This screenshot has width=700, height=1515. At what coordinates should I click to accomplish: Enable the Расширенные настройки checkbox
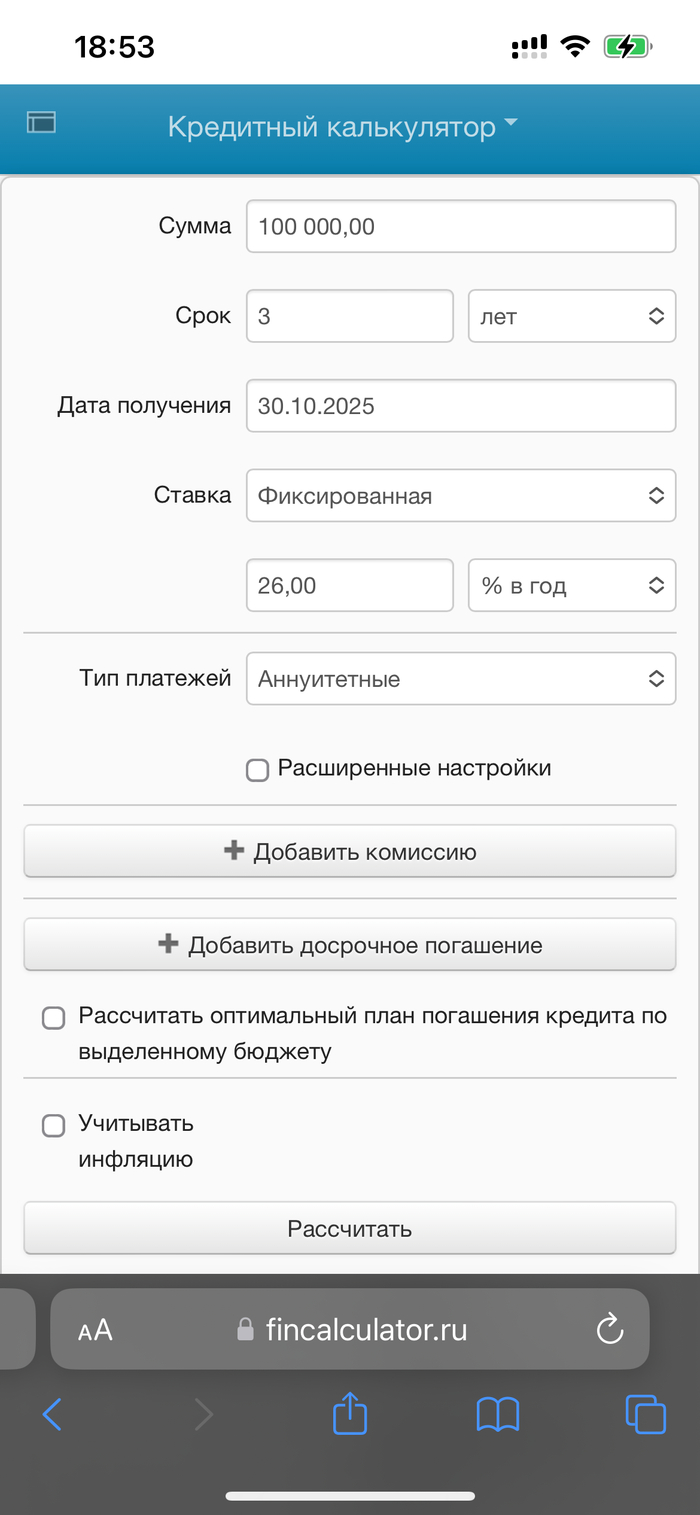tap(258, 770)
